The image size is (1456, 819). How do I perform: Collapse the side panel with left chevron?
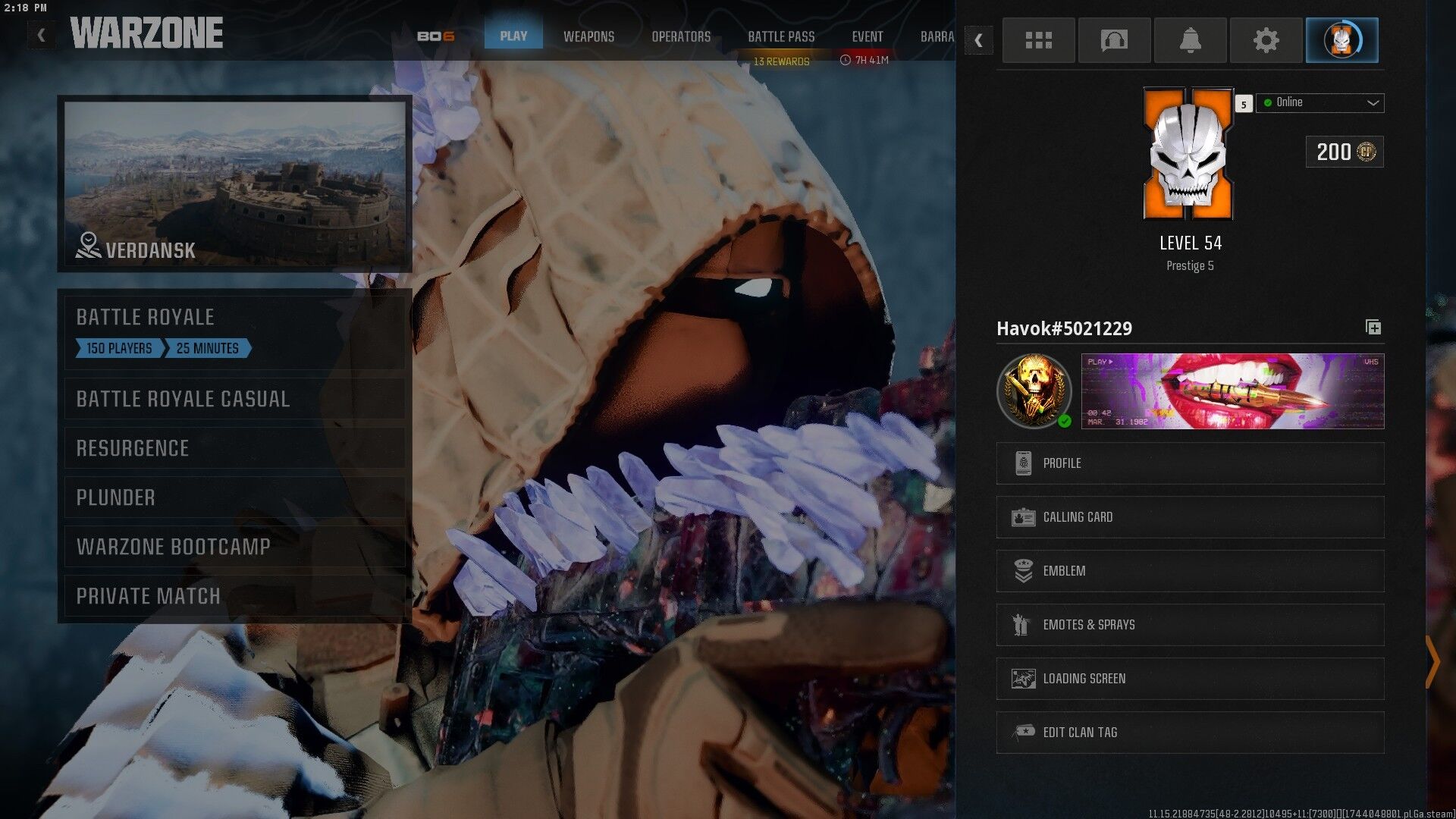978,40
